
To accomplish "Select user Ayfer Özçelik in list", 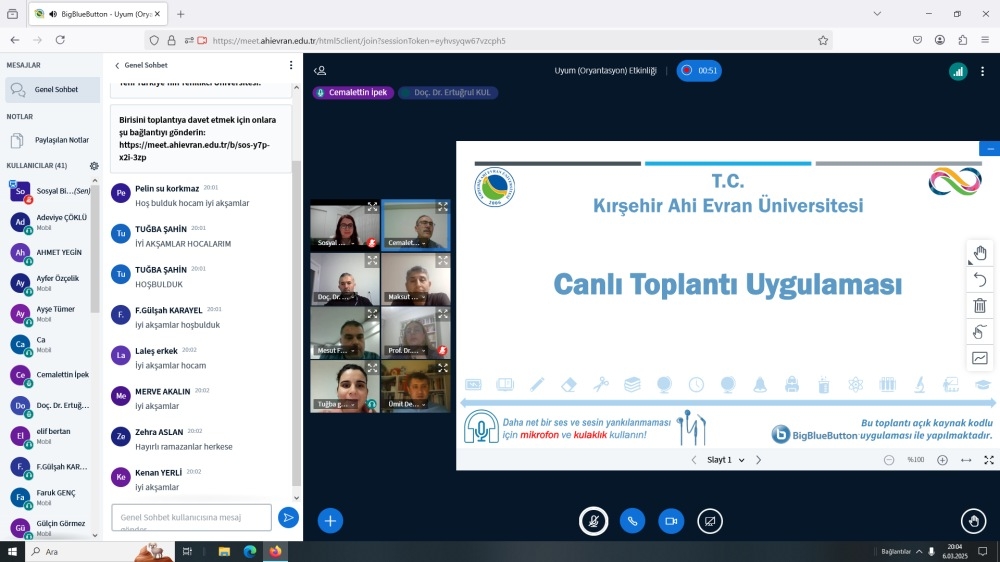I will tap(50, 283).
